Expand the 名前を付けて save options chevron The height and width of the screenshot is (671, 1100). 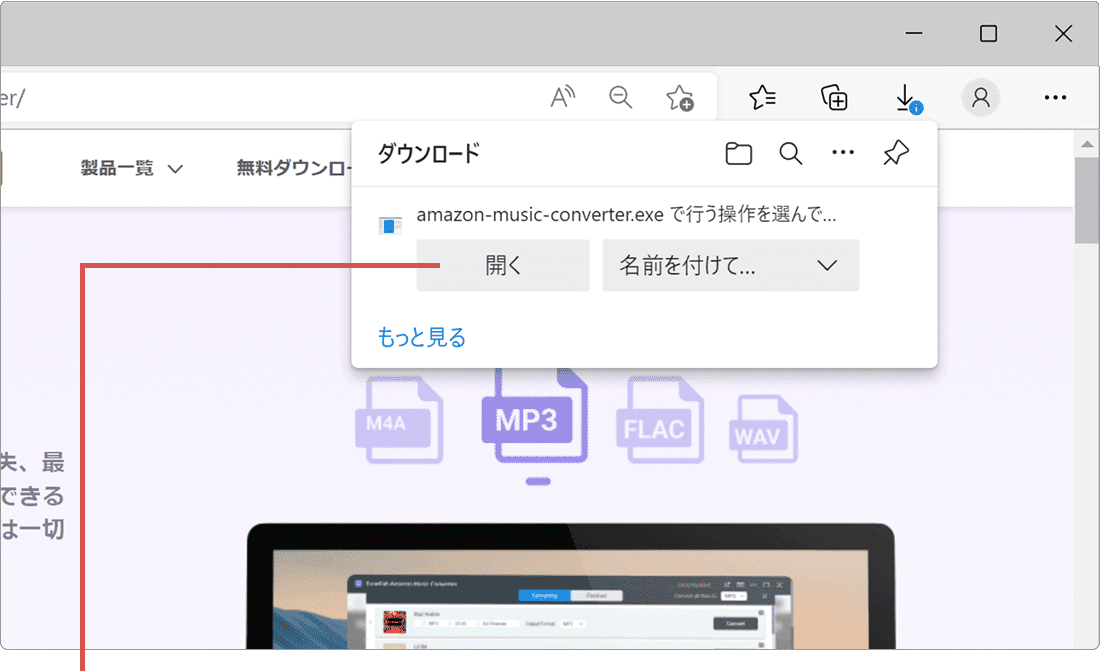[x=826, y=265]
